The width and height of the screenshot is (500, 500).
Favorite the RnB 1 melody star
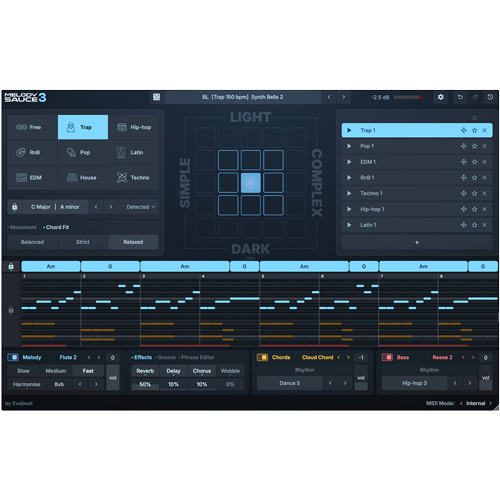(474, 178)
